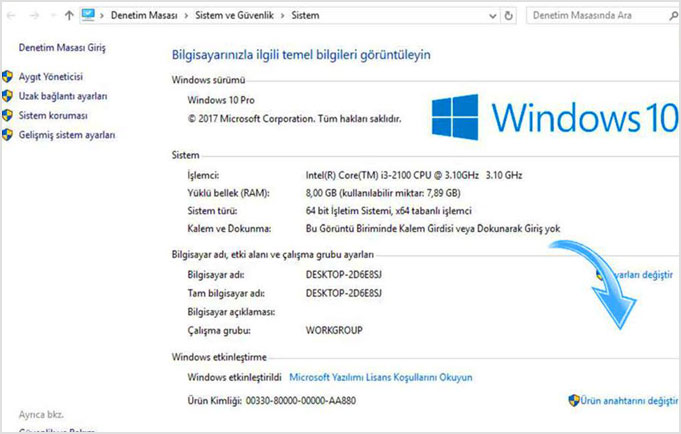Click the shield icon beside Sistem koruması
The width and height of the screenshot is (681, 434).
click(x=8, y=115)
